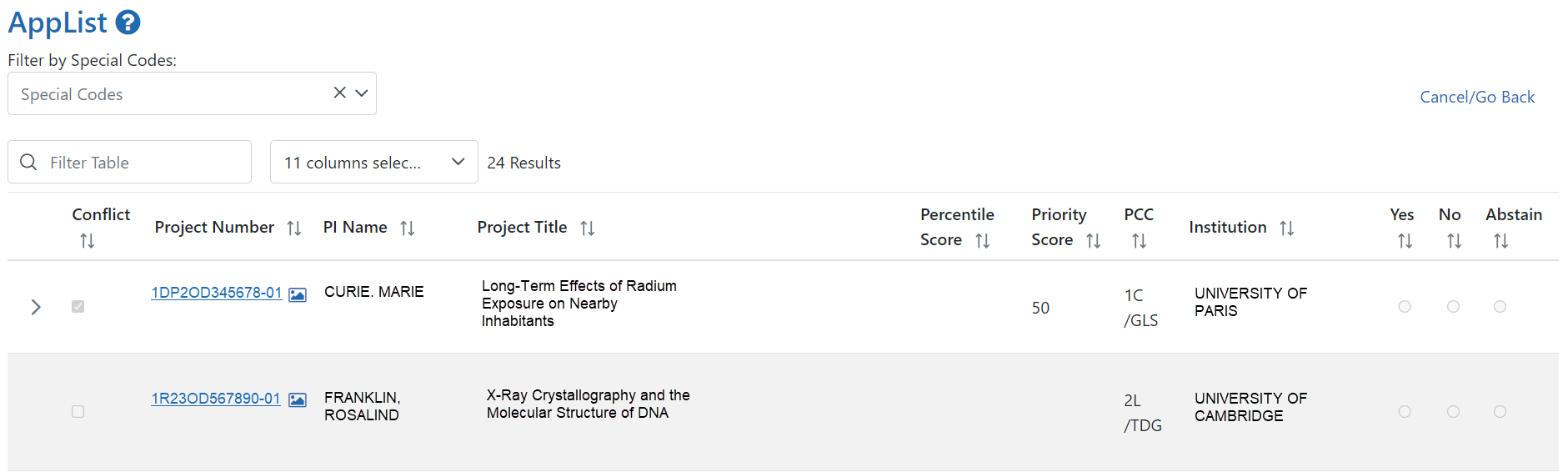Screen dimensions: 1568x472
Task: Toggle conflict checkbox for Franklin, Rosalind row
Action: point(78,411)
